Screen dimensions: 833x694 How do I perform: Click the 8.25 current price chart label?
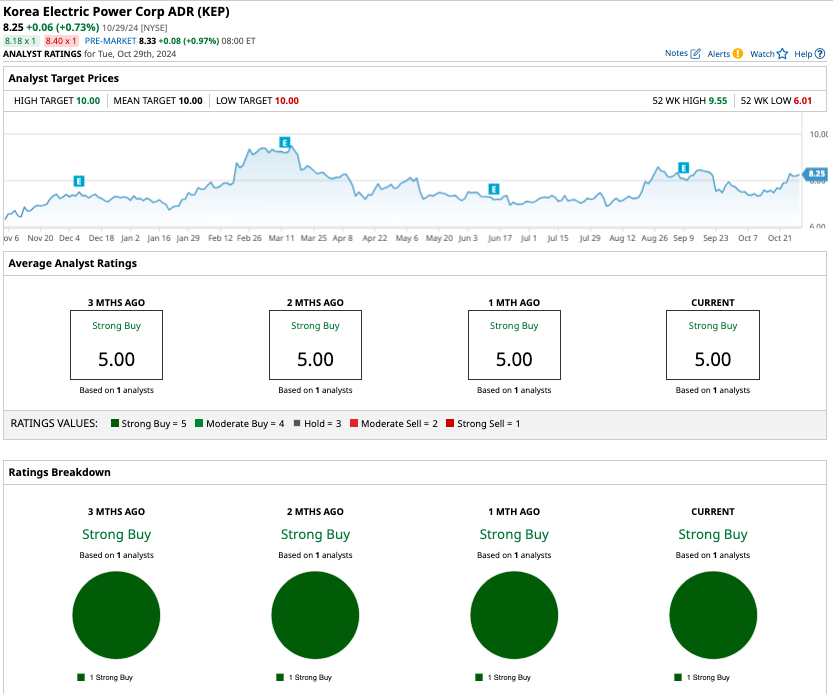pos(815,174)
